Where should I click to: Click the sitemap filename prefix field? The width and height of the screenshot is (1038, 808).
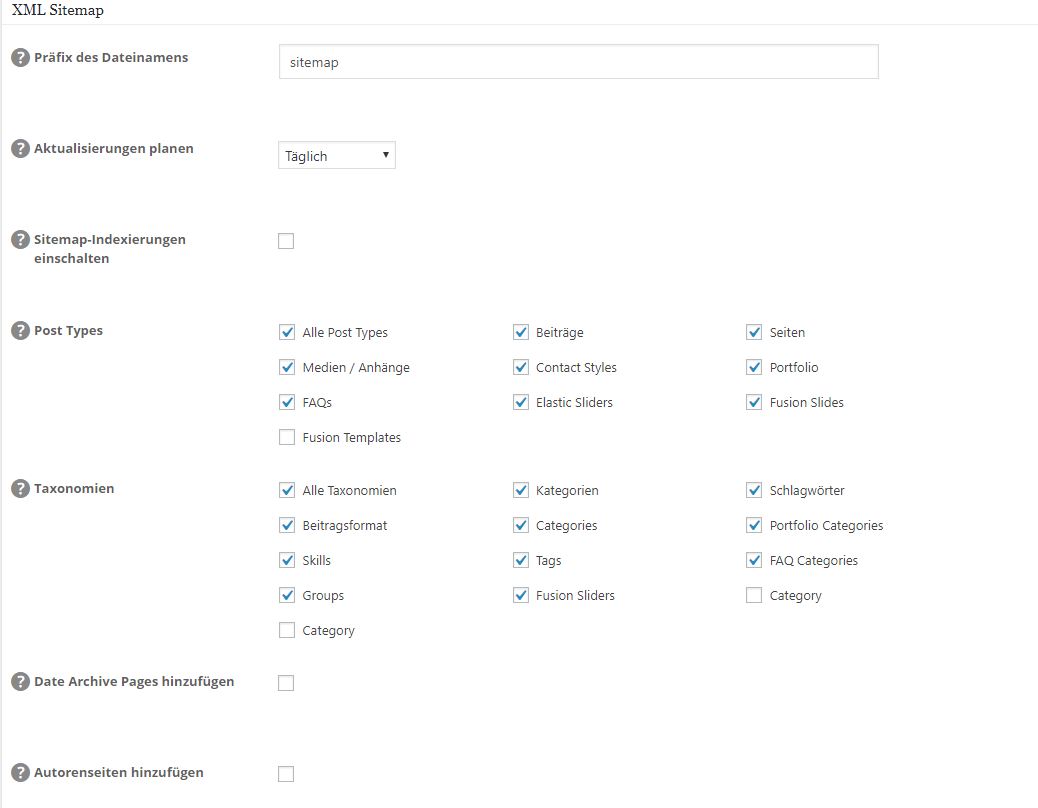578,62
